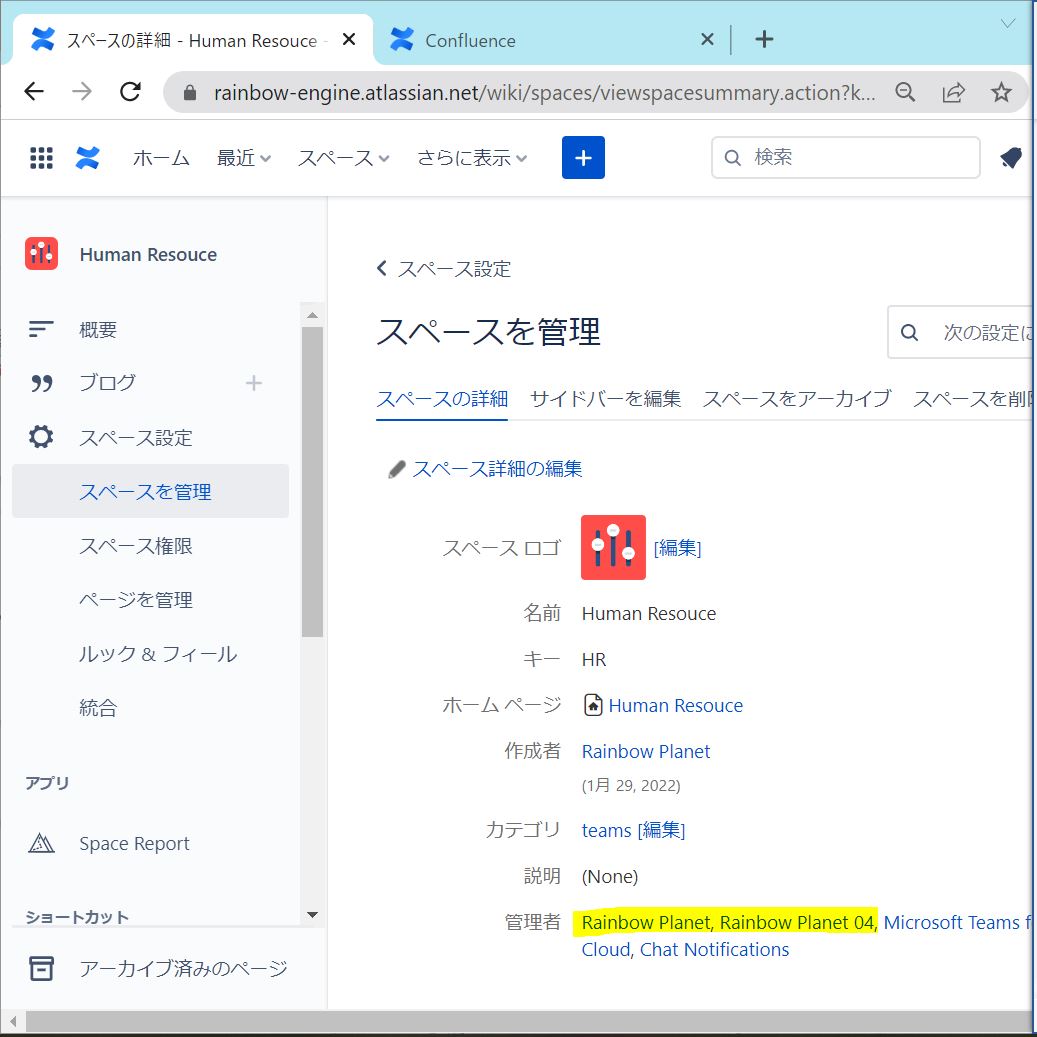The height and width of the screenshot is (1037, 1037).
Task: Expand the スペース dropdown menu
Action: (x=343, y=158)
